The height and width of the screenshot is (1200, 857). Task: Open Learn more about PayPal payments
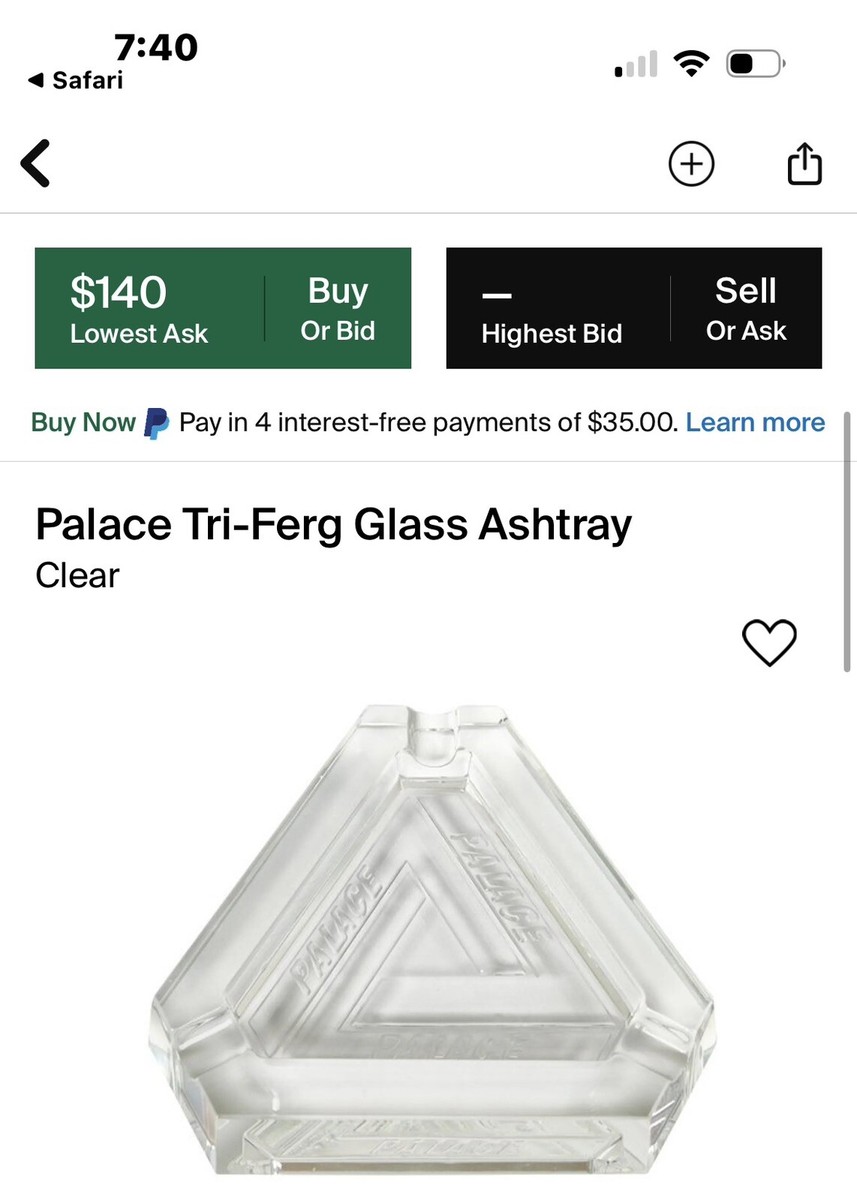755,423
